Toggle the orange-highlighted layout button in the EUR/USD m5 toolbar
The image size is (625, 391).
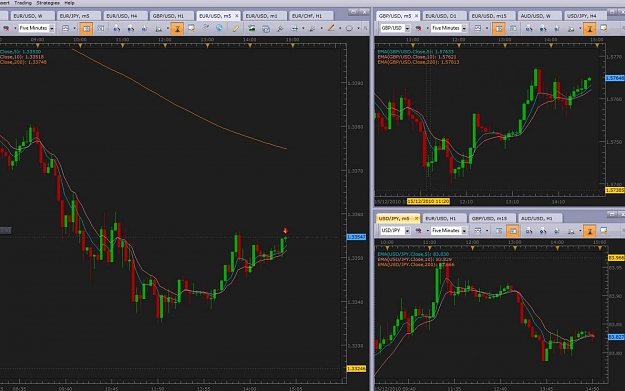click(x=86, y=28)
